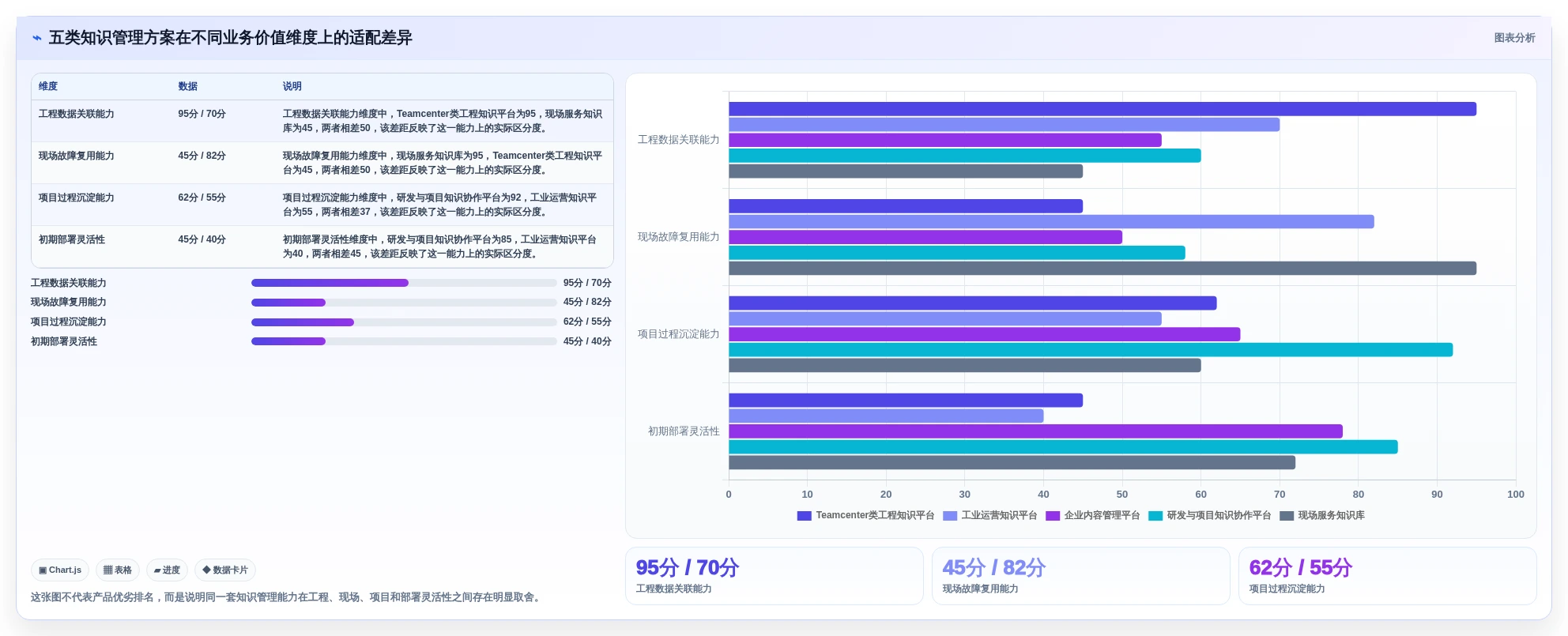The image size is (1568, 636).
Task: Click the x-axis tick 50
Action: click(1122, 495)
